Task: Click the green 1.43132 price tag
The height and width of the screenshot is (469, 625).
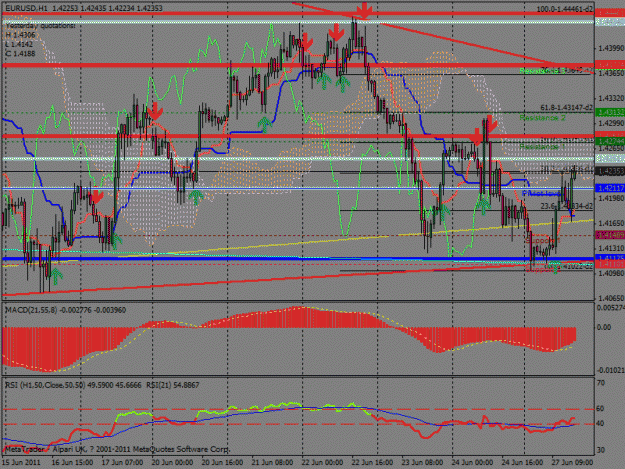Action: pyautogui.click(x=609, y=113)
